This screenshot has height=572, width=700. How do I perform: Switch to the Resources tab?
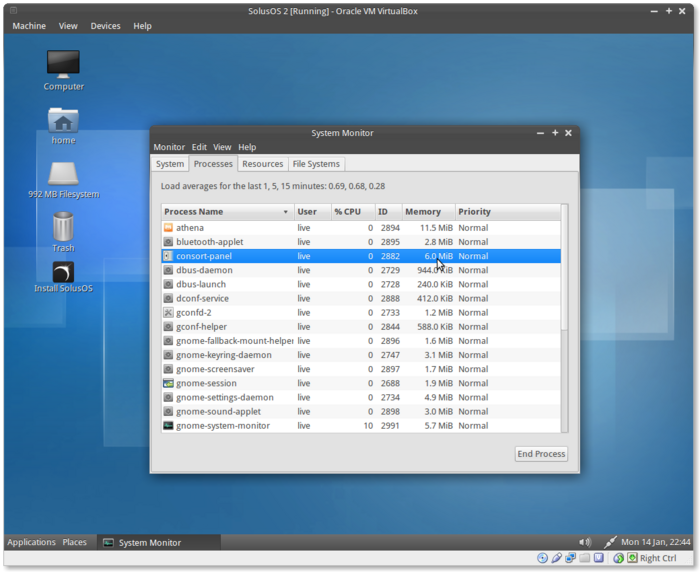pyautogui.click(x=262, y=164)
